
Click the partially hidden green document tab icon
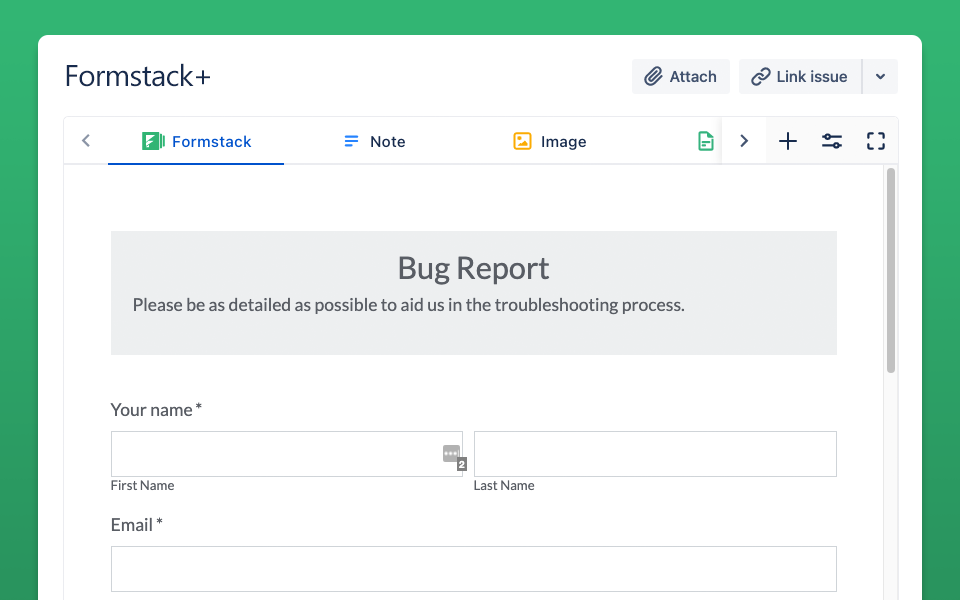[x=706, y=142]
